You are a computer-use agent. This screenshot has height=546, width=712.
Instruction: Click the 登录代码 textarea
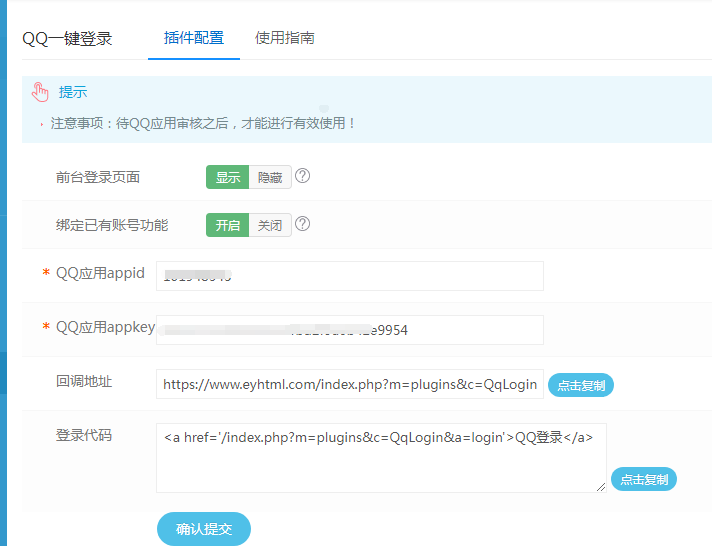click(x=381, y=458)
